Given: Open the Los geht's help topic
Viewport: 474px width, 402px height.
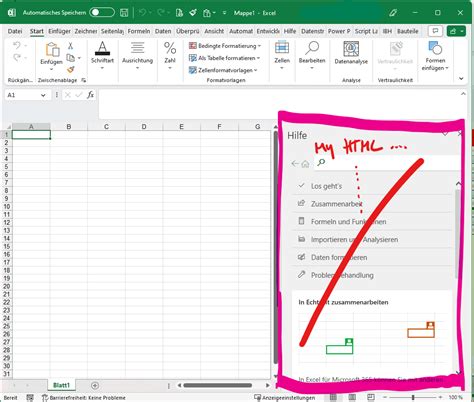Looking at the screenshot, I should point(372,186).
